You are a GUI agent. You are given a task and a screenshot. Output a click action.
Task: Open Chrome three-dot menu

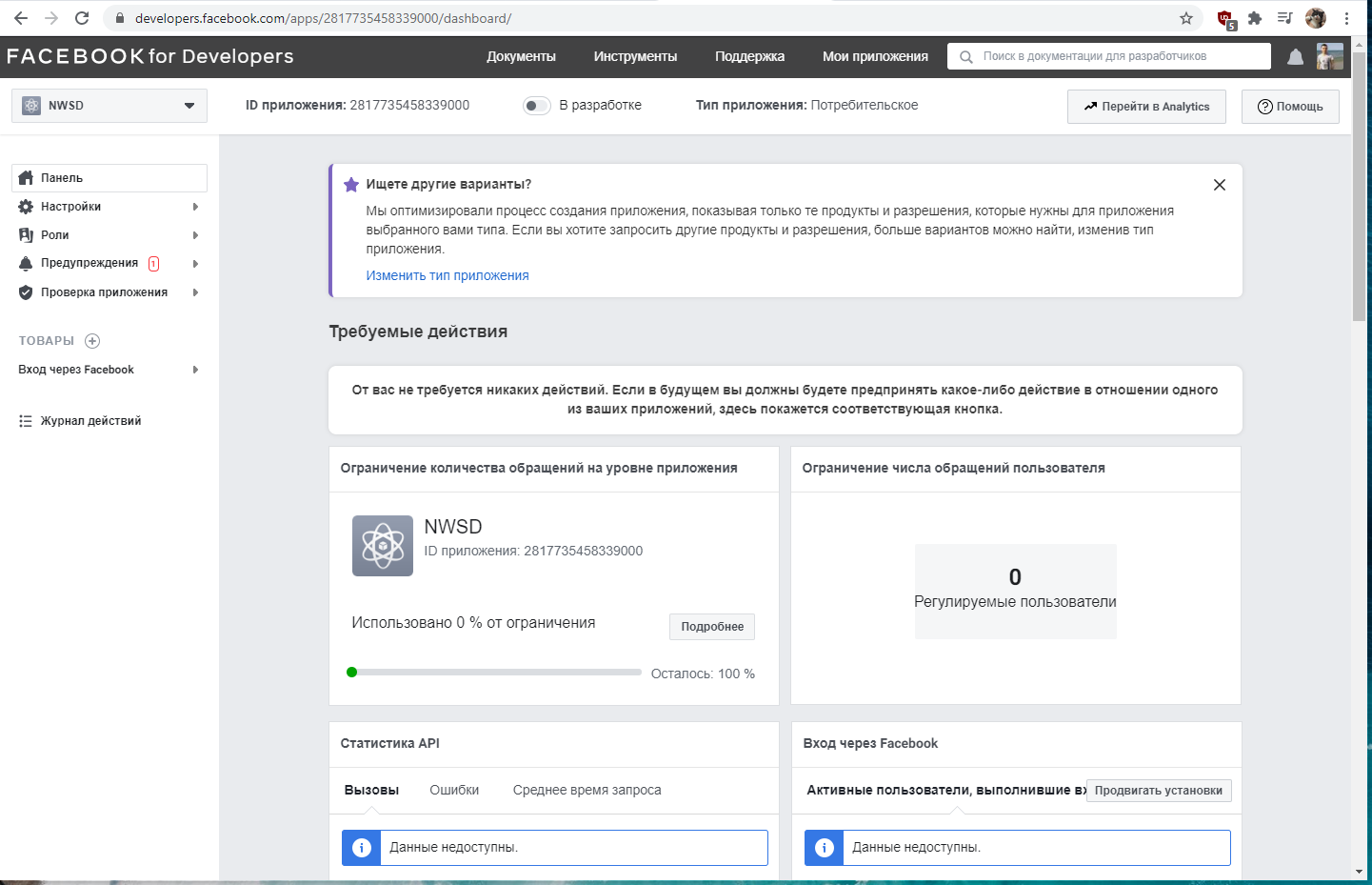1346,18
